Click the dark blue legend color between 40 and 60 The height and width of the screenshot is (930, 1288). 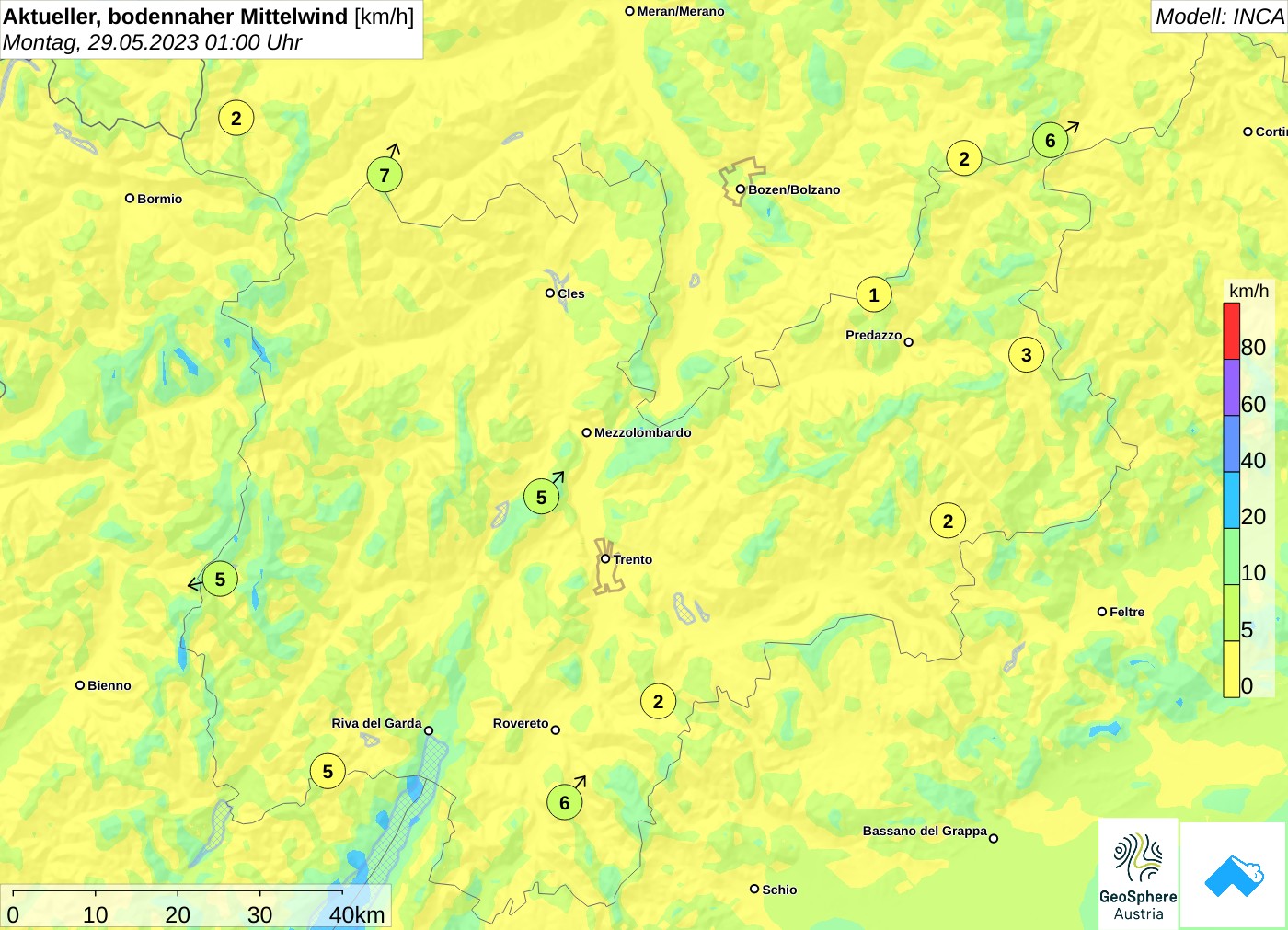[x=1231, y=443]
